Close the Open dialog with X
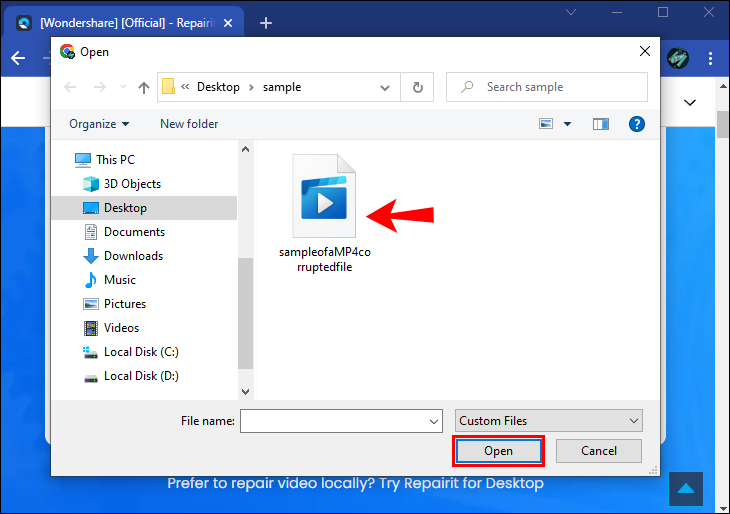730x514 pixels. [645, 51]
